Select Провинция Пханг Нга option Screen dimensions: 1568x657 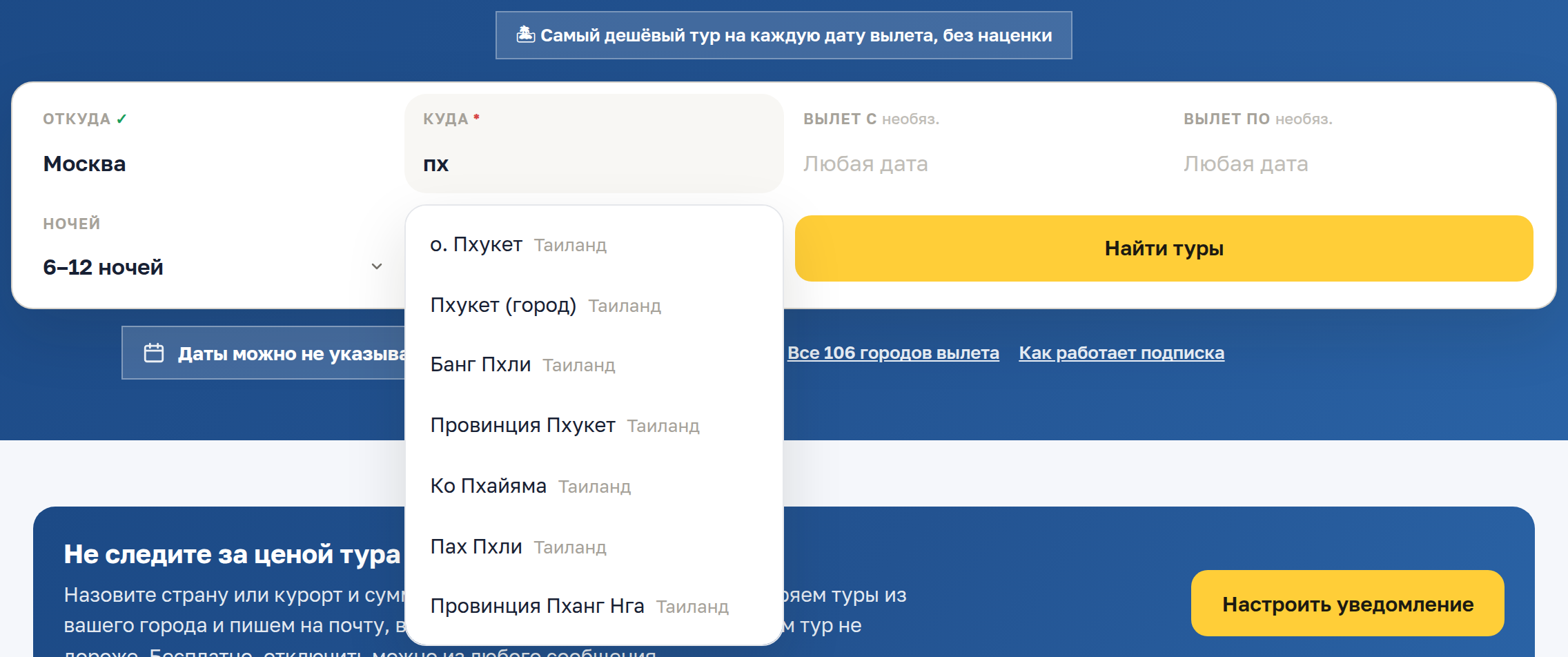click(x=594, y=606)
